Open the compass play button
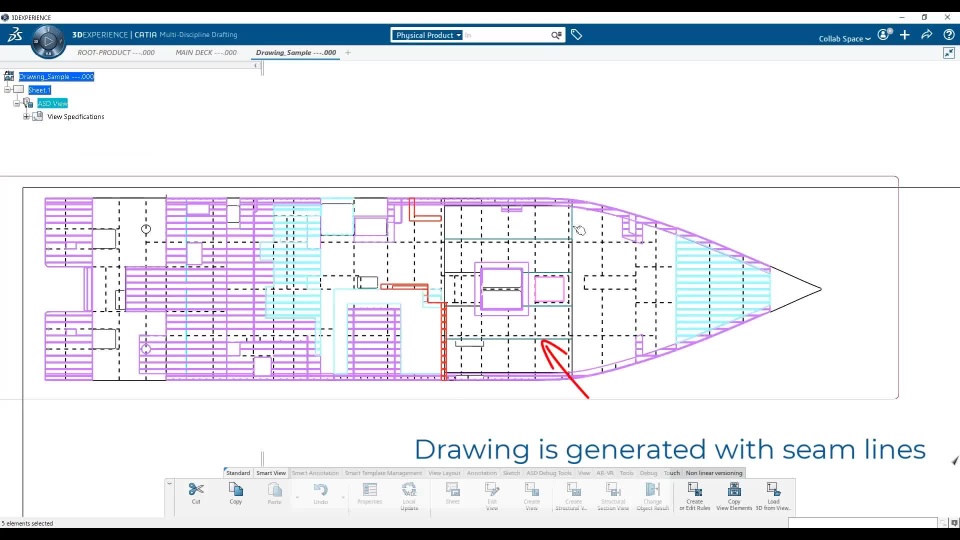The image size is (960, 540). tap(48, 42)
